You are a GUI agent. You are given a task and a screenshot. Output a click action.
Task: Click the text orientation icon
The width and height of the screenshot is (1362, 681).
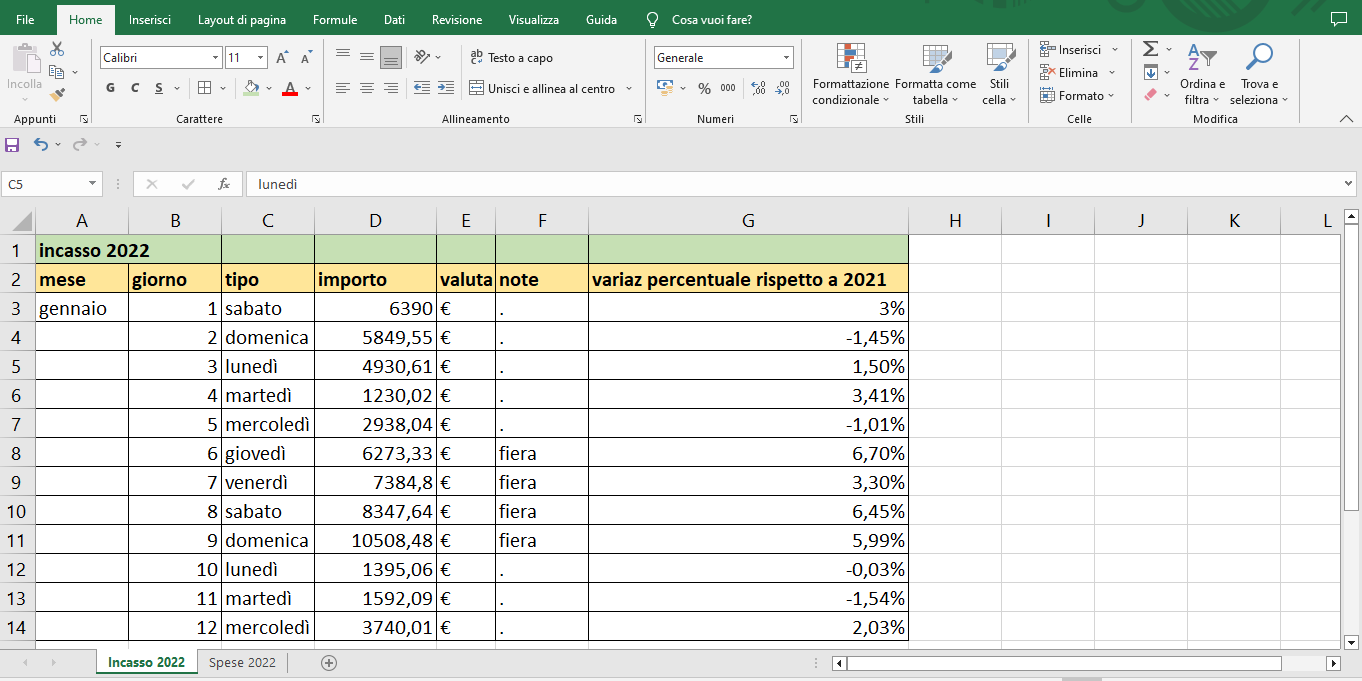[422, 57]
